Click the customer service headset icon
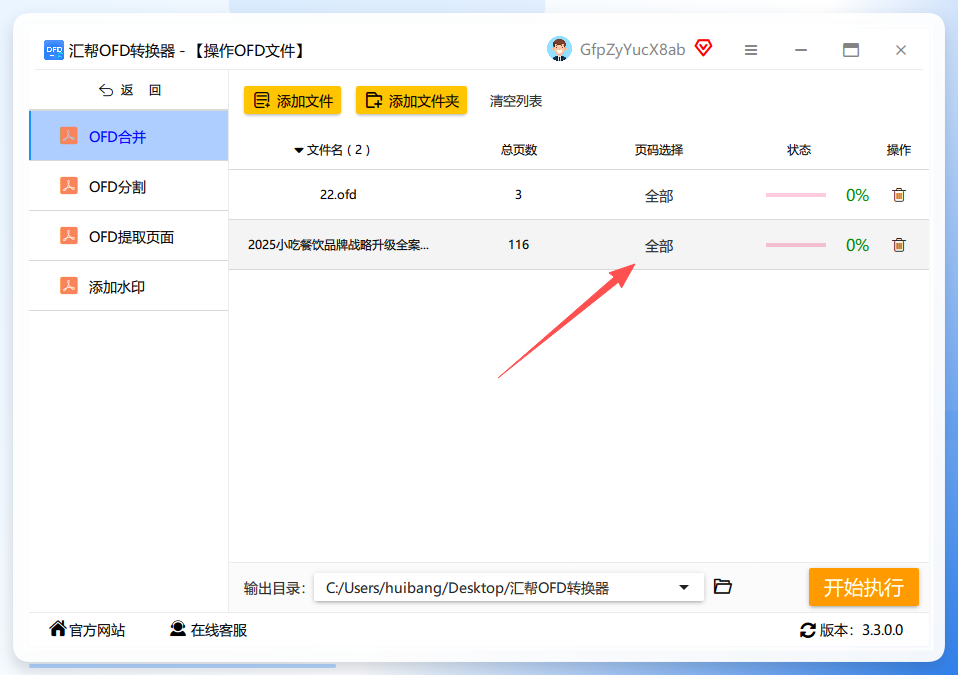The height and width of the screenshot is (675, 958). tap(178, 629)
